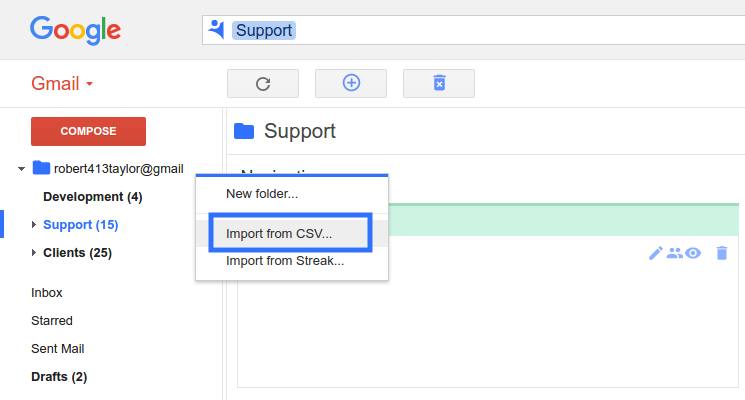Toggle the eye visibility icon

tap(693, 253)
